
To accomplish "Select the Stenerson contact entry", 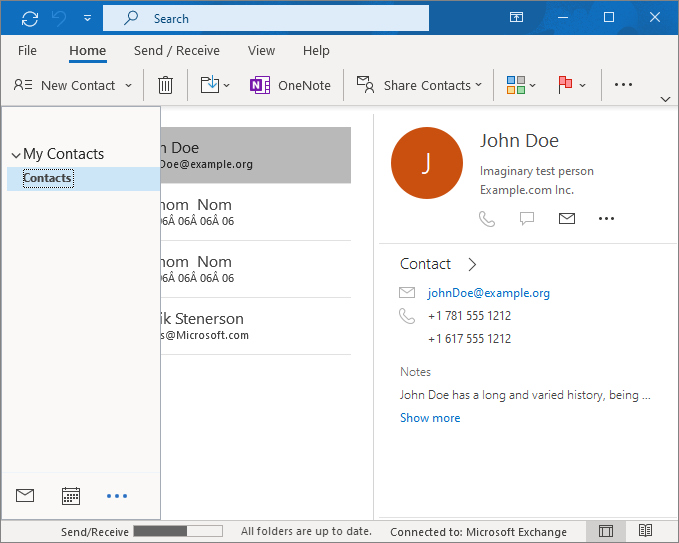I will [255, 326].
